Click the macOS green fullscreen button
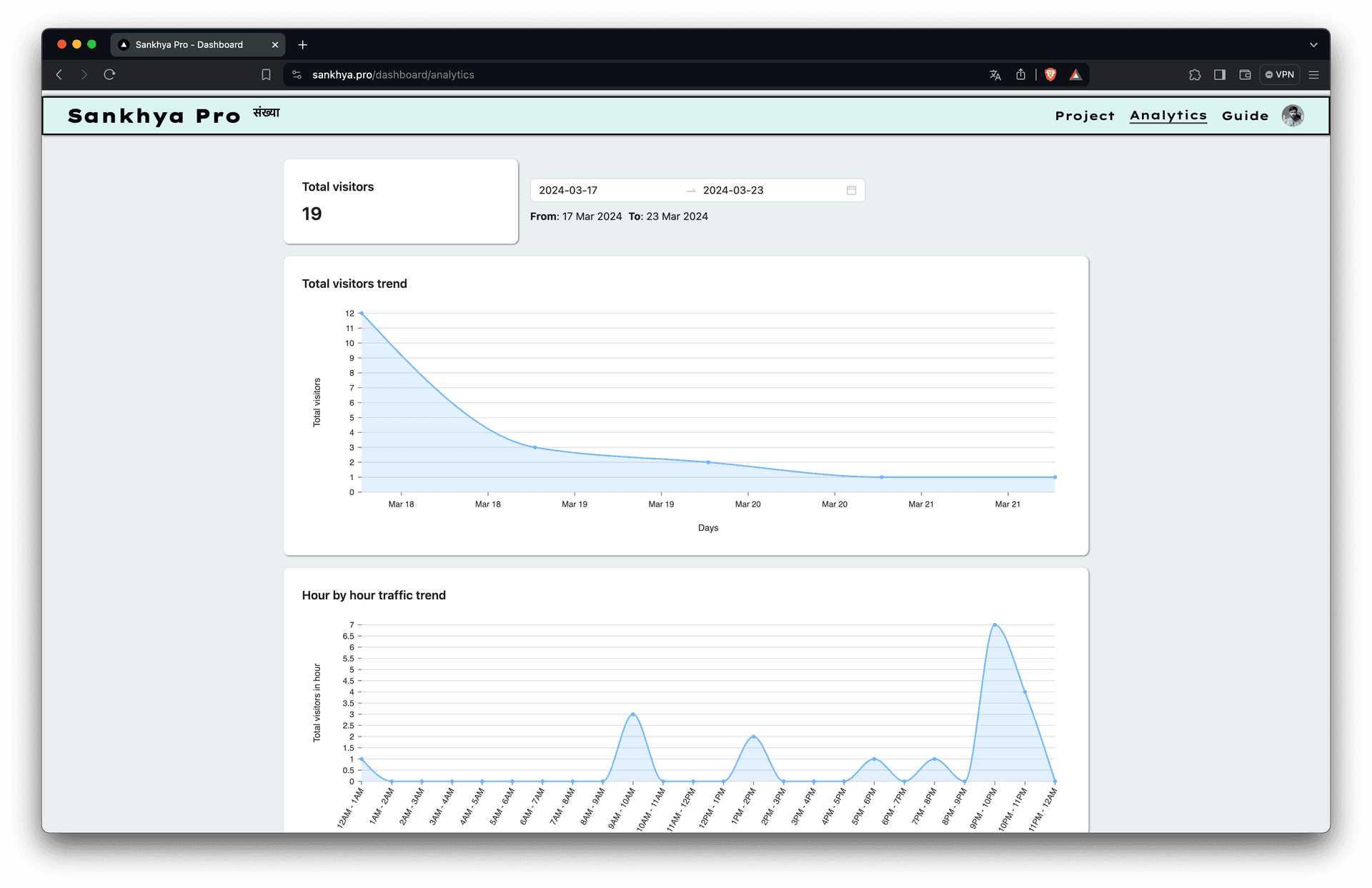 (91, 44)
